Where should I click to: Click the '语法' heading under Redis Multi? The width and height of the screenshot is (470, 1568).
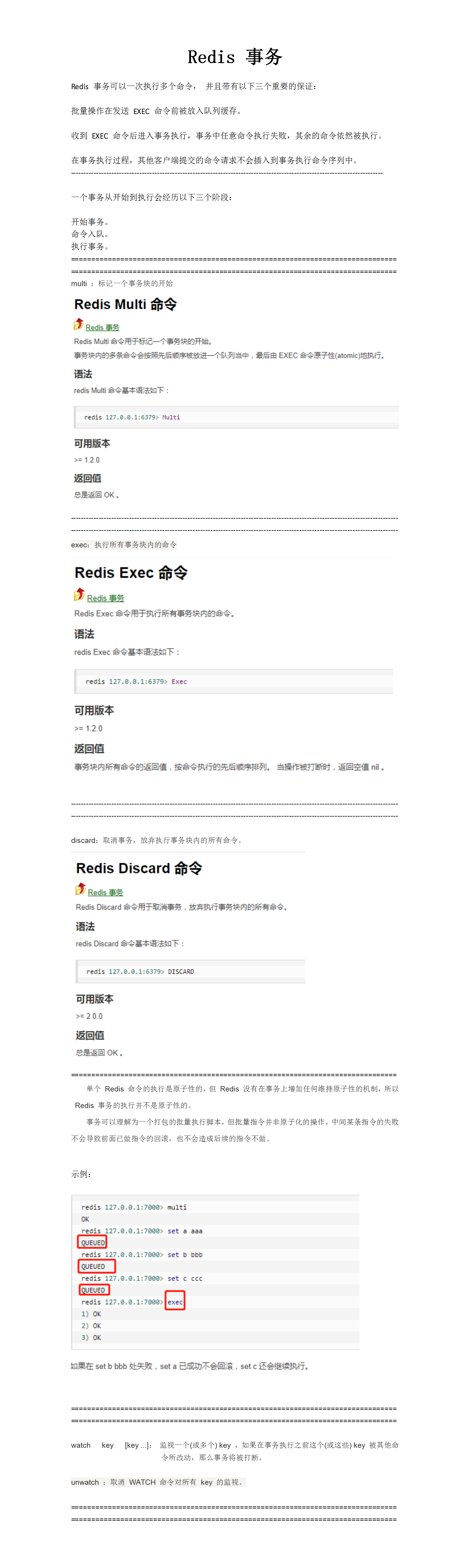click(x=83, y=374)
